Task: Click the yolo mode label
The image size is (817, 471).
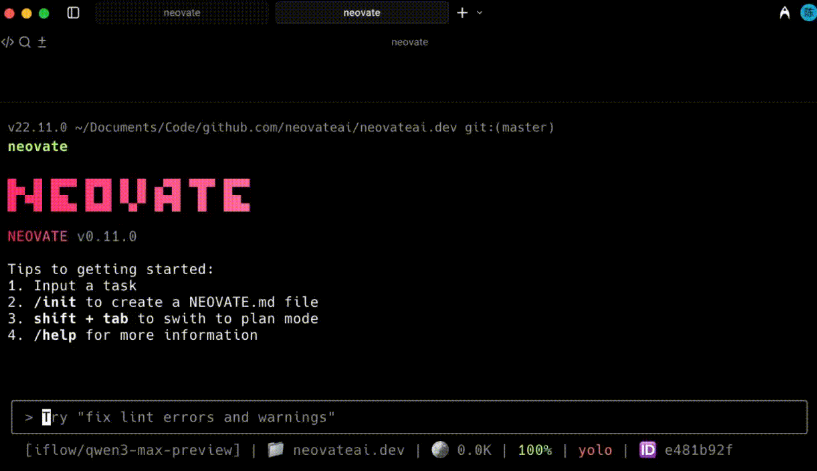Action: pyautogui.click(x=595, y=450)
